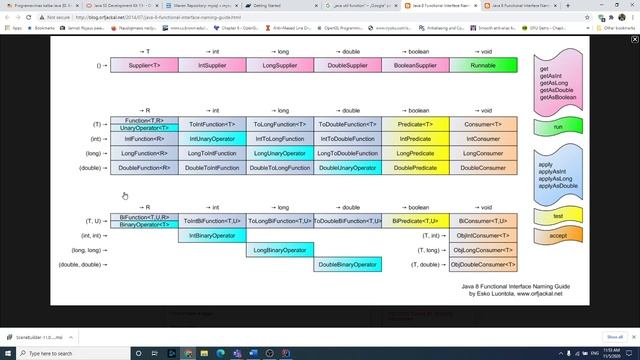The image size is (640, 360).
Task: Open the Bookmarks link in bookmarks bar
Action: (41, 28)
